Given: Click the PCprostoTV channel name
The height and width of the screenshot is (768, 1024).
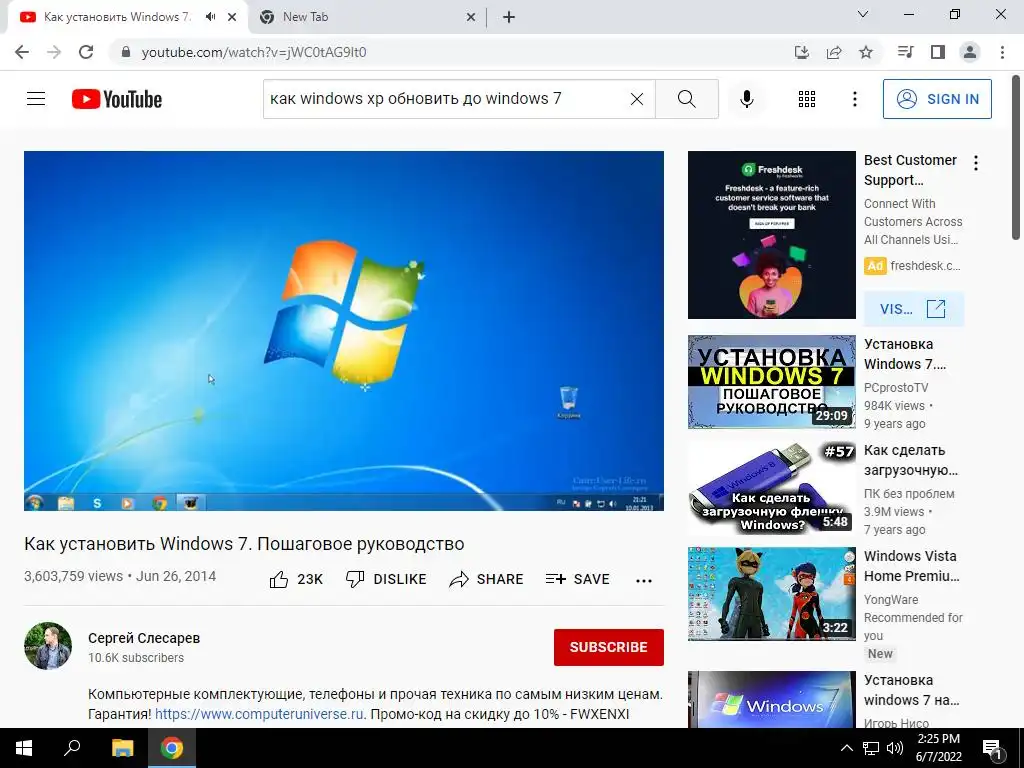Looking at the screenshot, I should pyautogui.click(x=896, y=387).
